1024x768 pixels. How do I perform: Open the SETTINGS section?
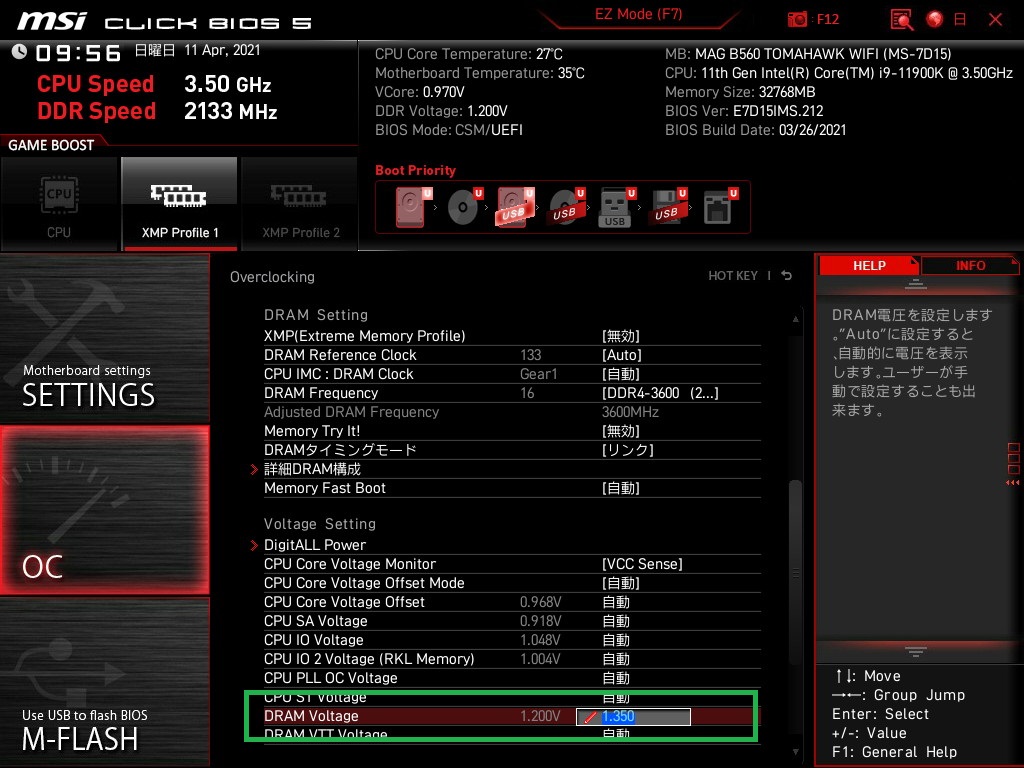click(x=104, y=338)
